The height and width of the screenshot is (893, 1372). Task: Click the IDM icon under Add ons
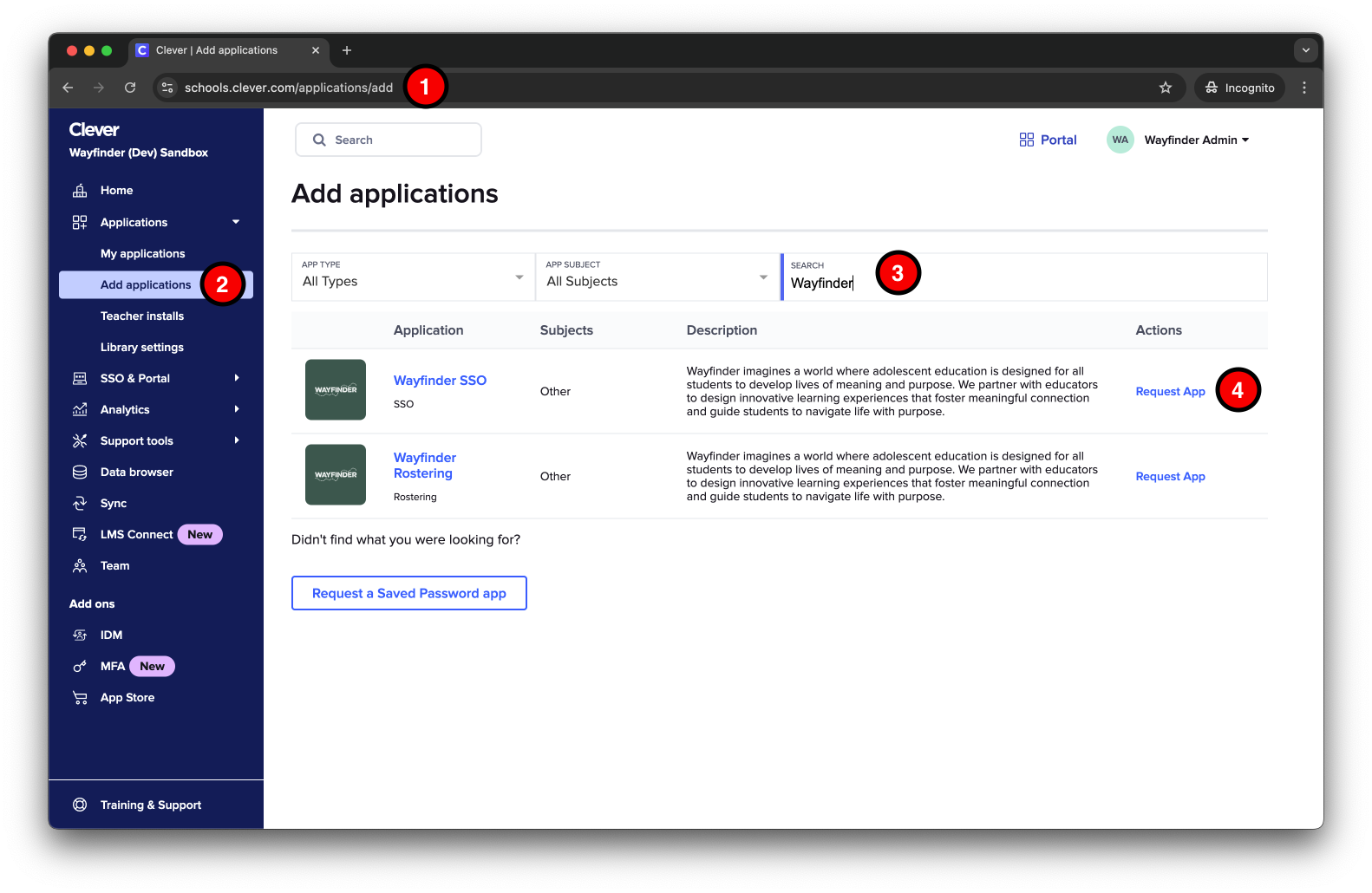coord(80,636)
